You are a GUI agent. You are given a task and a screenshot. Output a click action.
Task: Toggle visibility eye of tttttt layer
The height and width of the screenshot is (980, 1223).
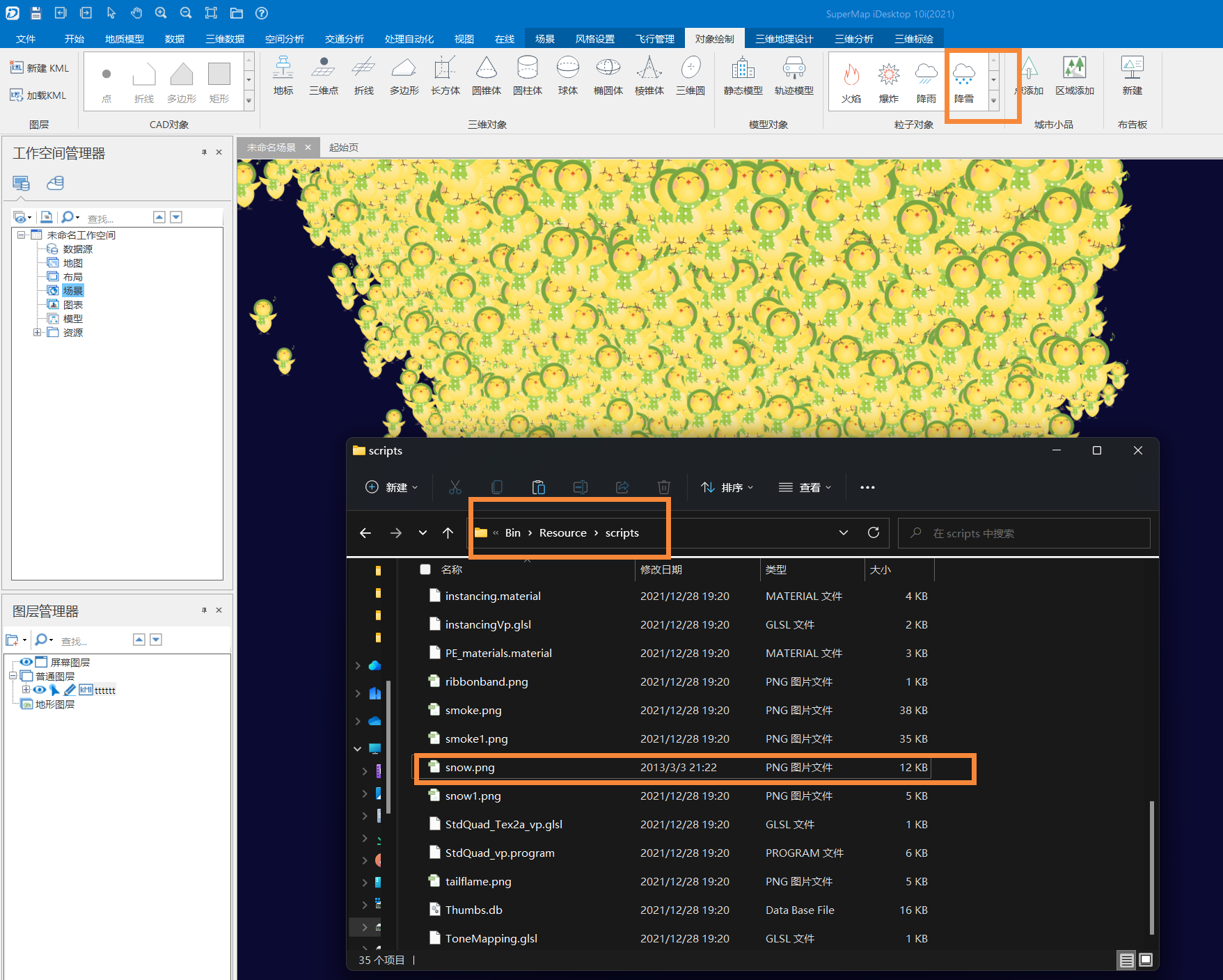point(39,690)
